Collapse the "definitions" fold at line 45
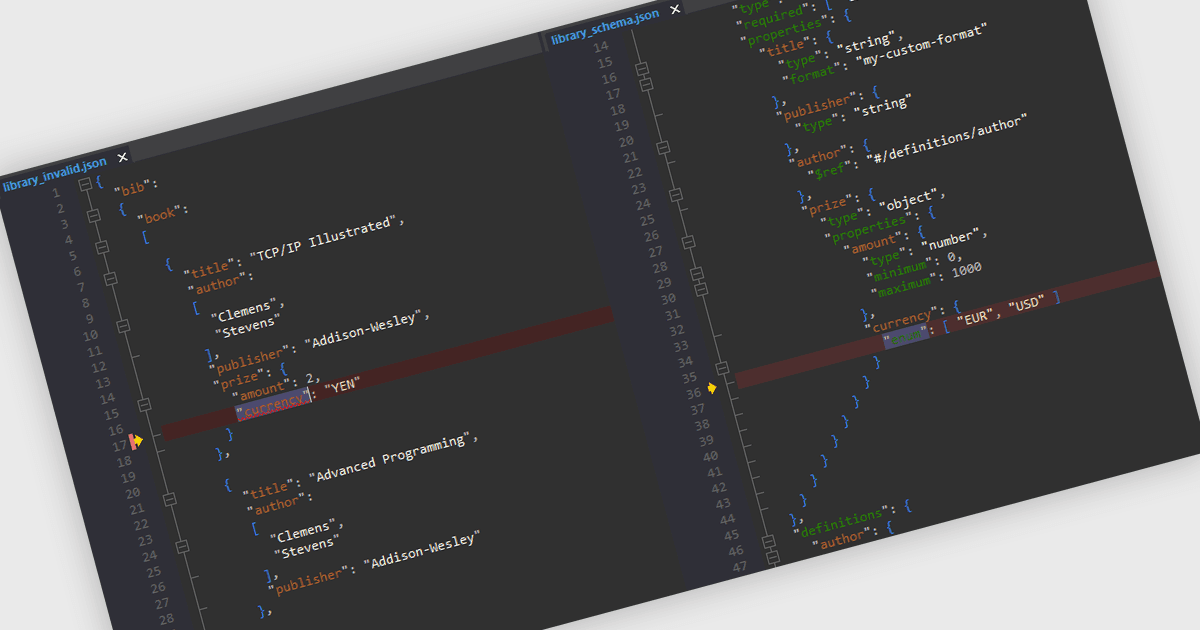 tap(768, 541)
